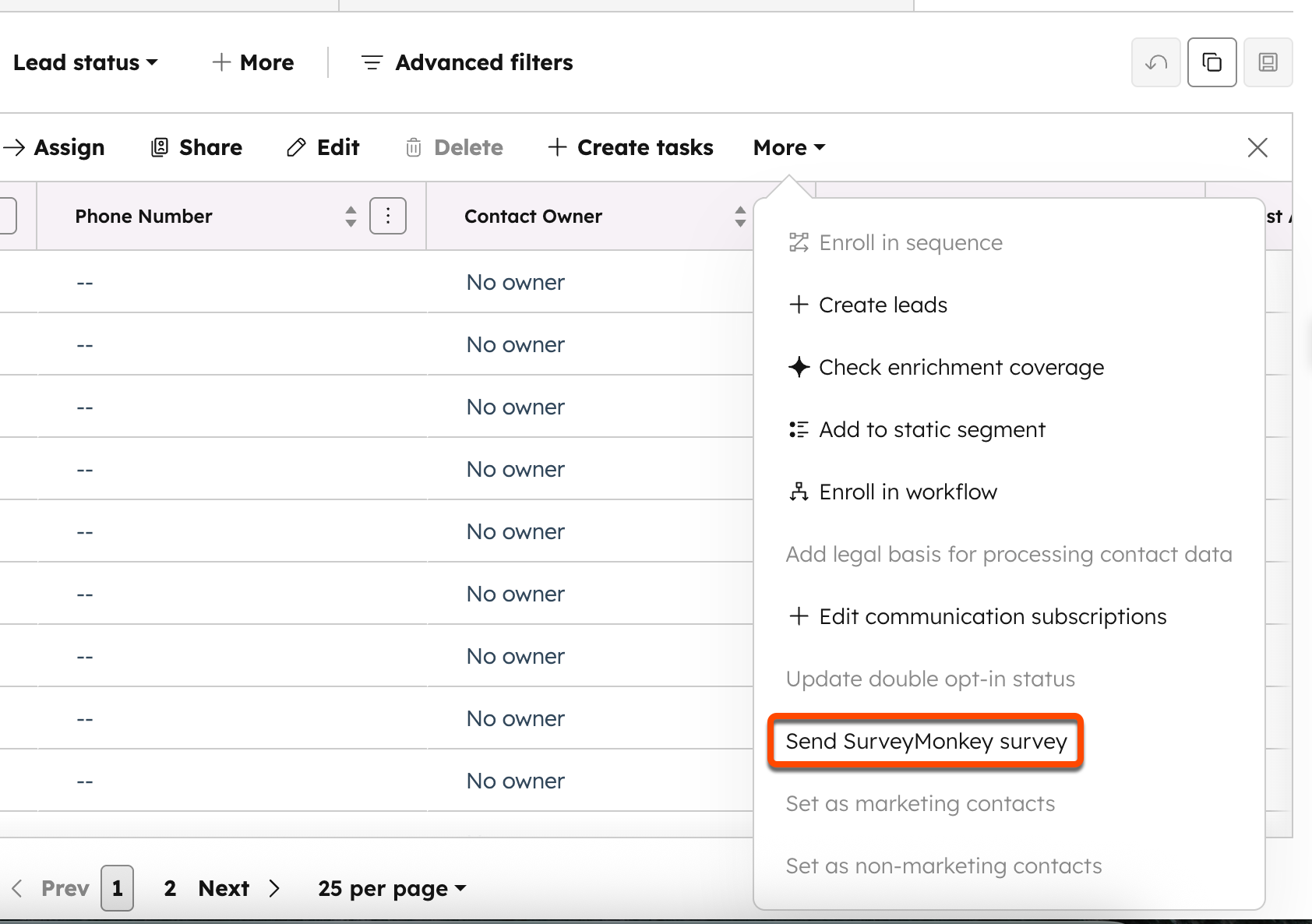This screenshot has width=1312, height=924.
Task: Click Send SurveyMonkey survey
Action: pos(926,741)
